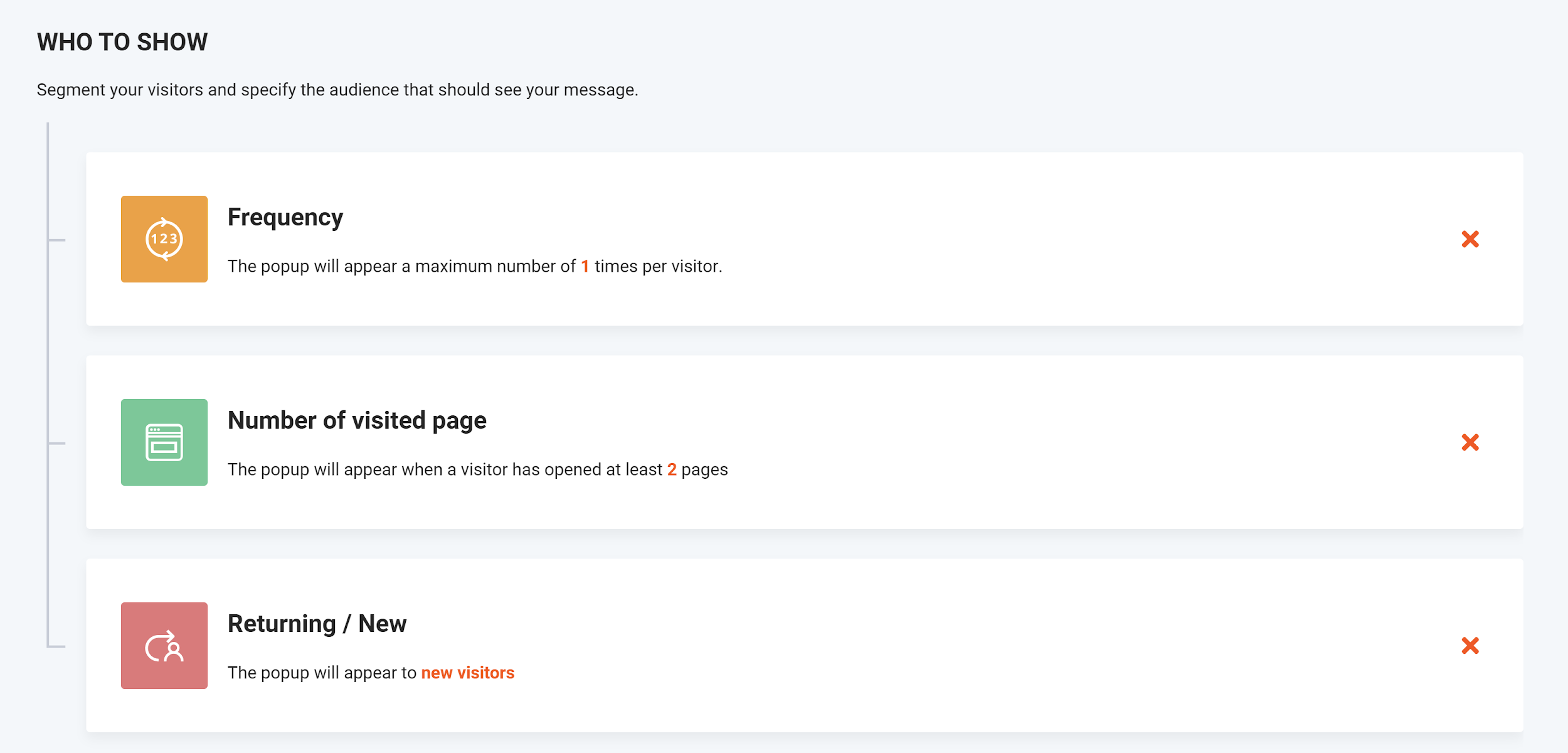Viewport: 1568px width, 753px height.
Task: Select the Returning / New heading text
Action: click(317, 624)
